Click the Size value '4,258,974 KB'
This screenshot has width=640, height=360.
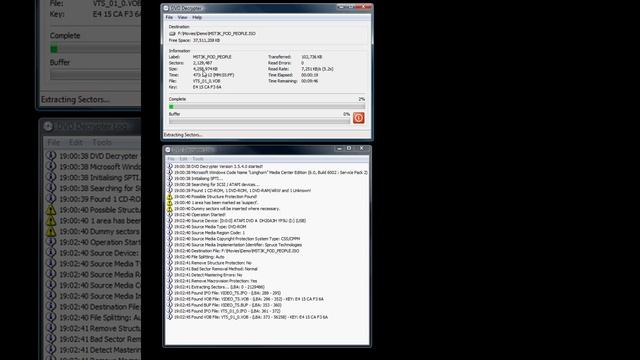coord(205,69)
